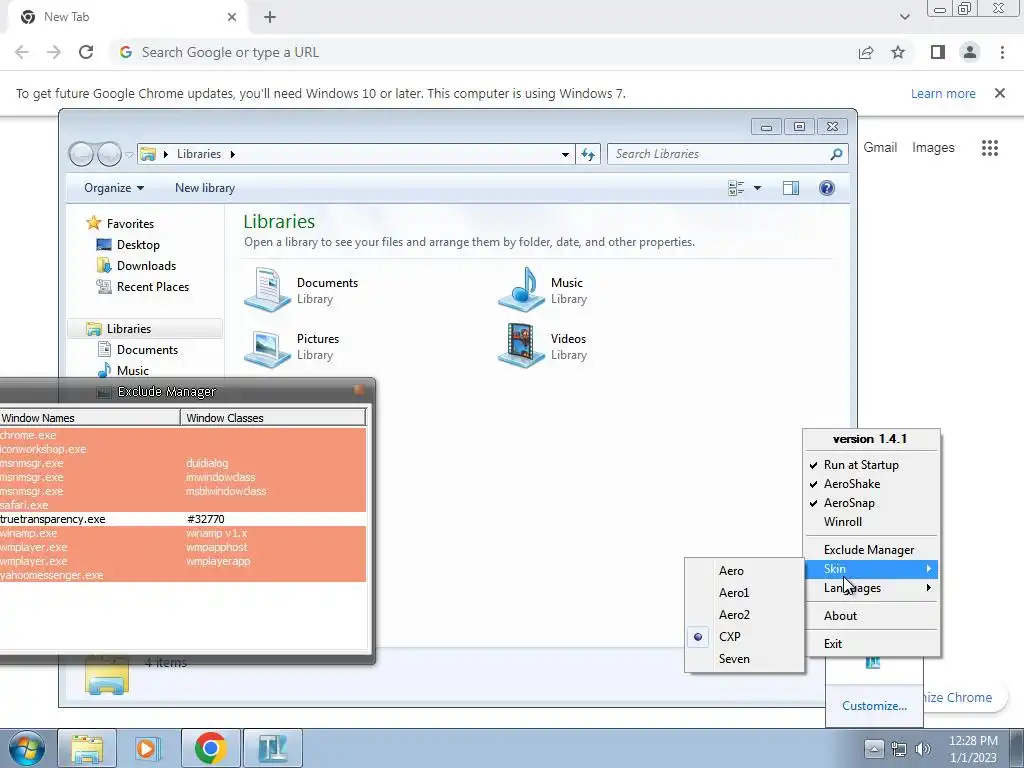Select Music under Libraries sidebar
This screenshot has height=768, width=1024.
coord(133,370)
